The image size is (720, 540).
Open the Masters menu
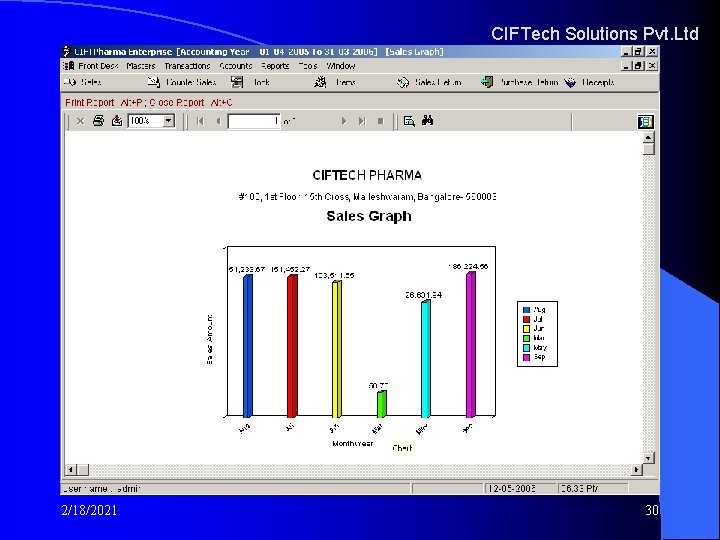141,66
